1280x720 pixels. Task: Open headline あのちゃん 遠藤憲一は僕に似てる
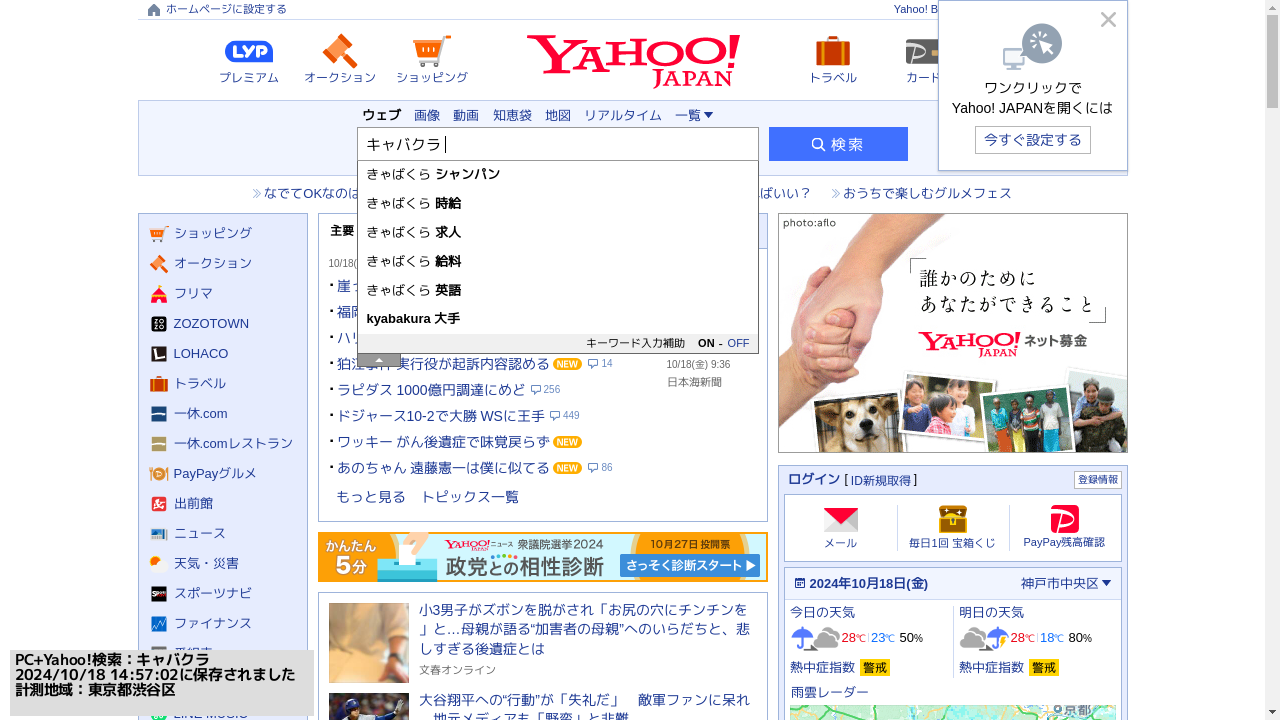[x=443, y=468]
